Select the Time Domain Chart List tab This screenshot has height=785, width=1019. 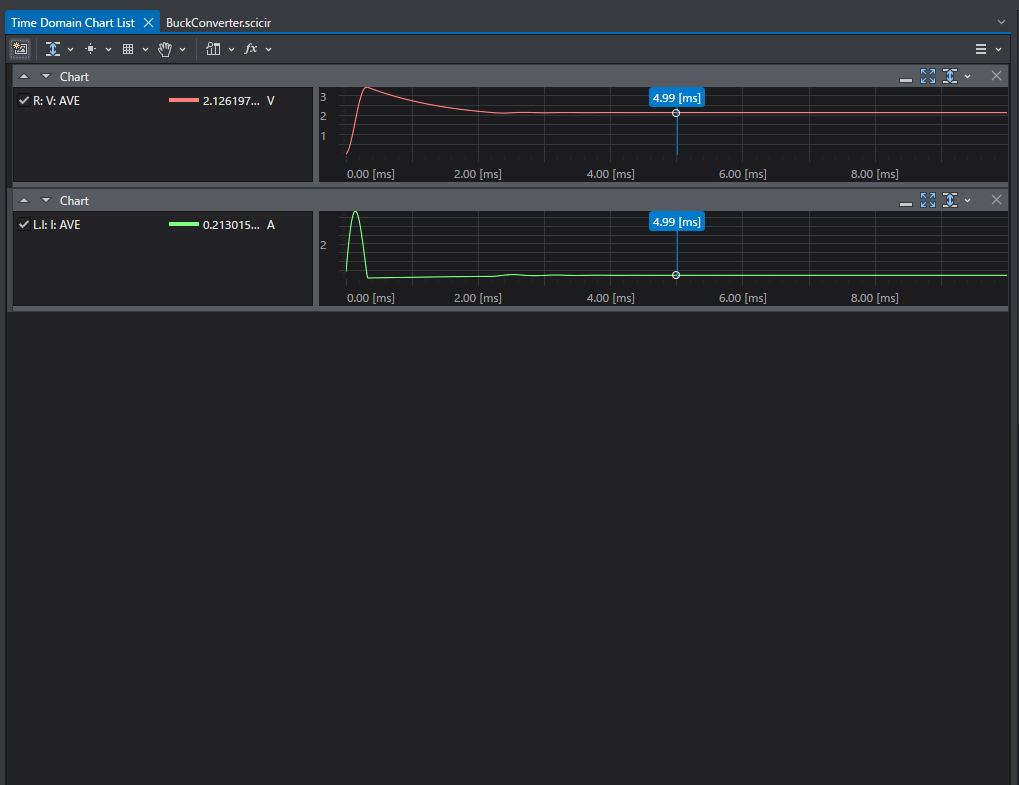(x=73, y=23)
